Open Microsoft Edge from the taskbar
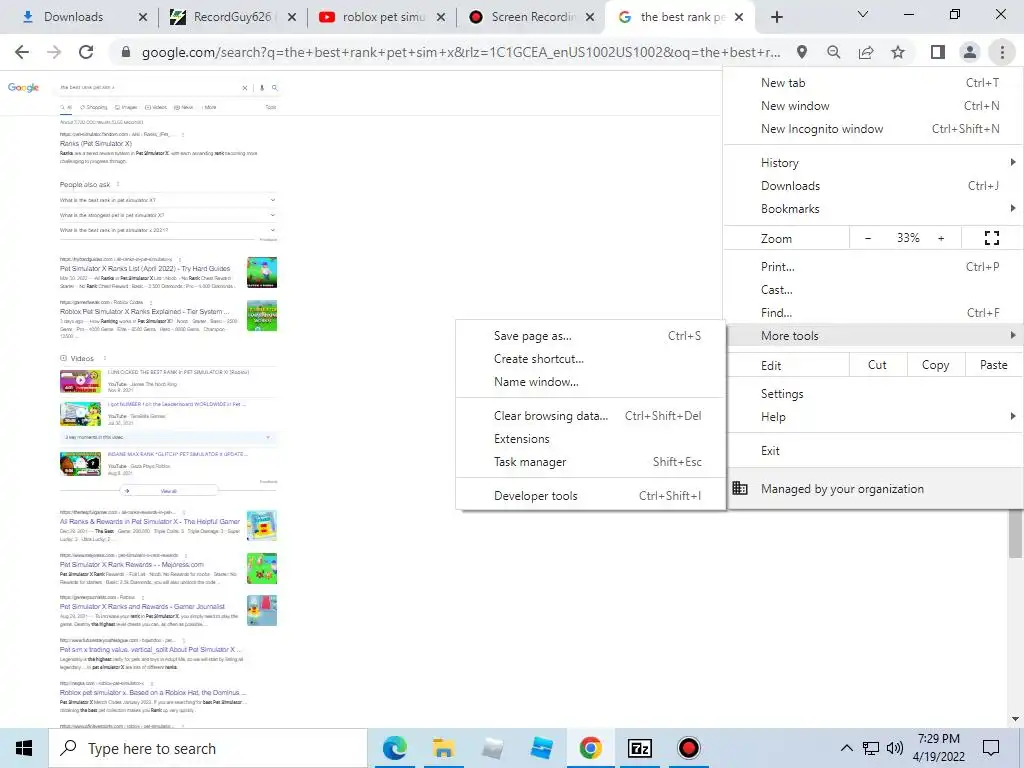The height and width of the screenshot is (768, 1024). (394, 748)
